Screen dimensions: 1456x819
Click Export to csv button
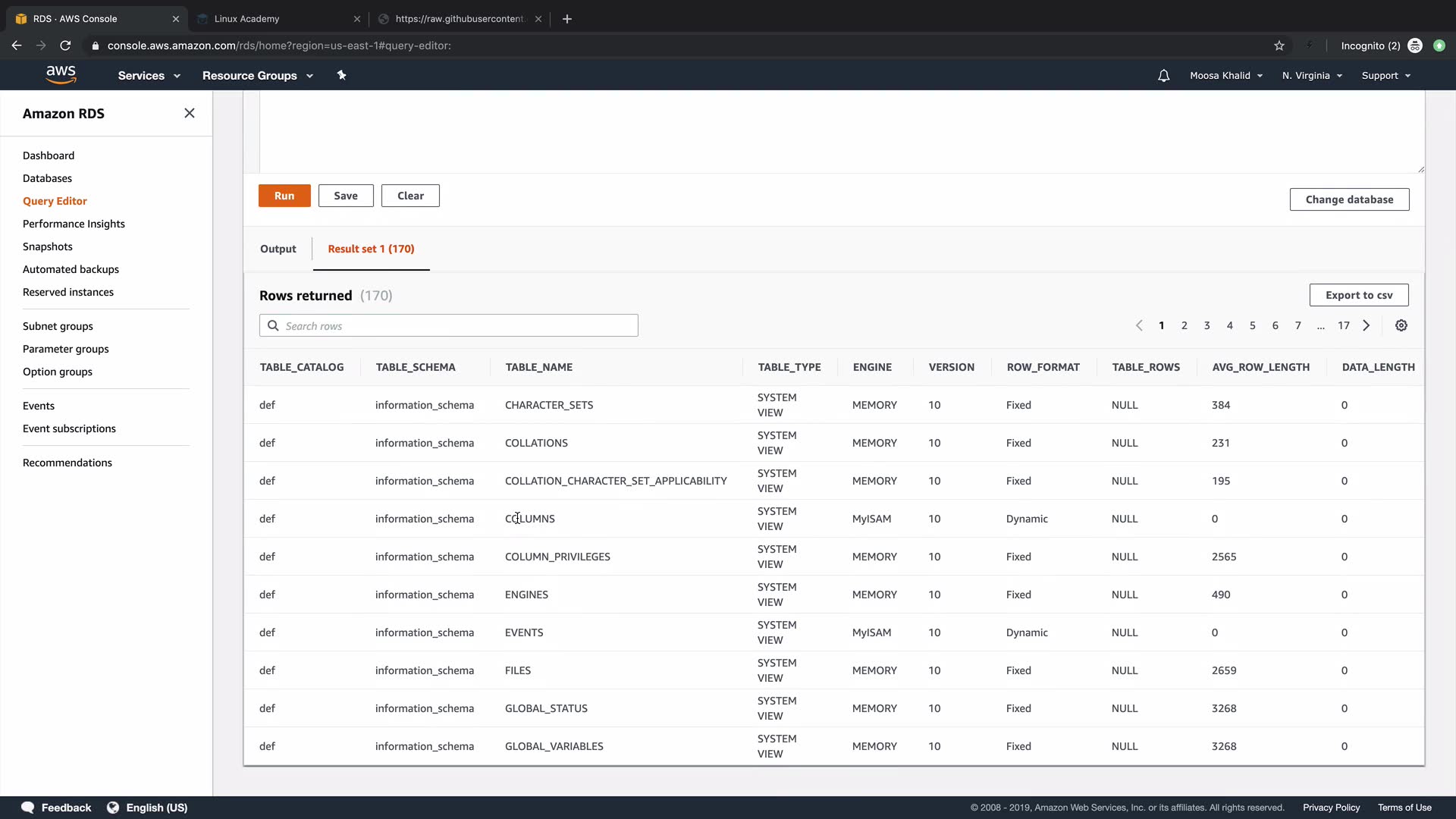coord(1358,295)
